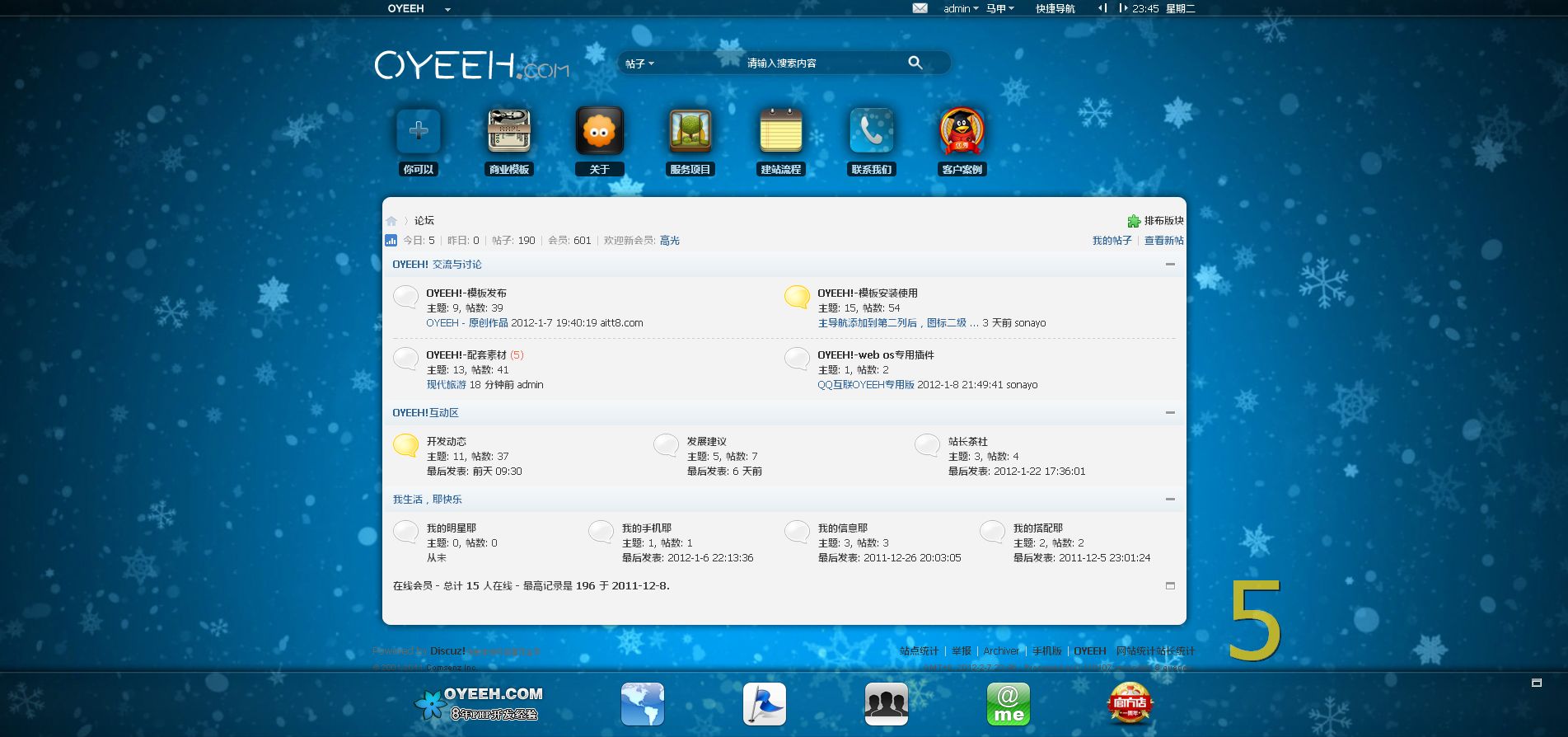Click the red 官方店 badge in dock
The height and width of the screenshot is (737, 1568).
point(1130,703)
